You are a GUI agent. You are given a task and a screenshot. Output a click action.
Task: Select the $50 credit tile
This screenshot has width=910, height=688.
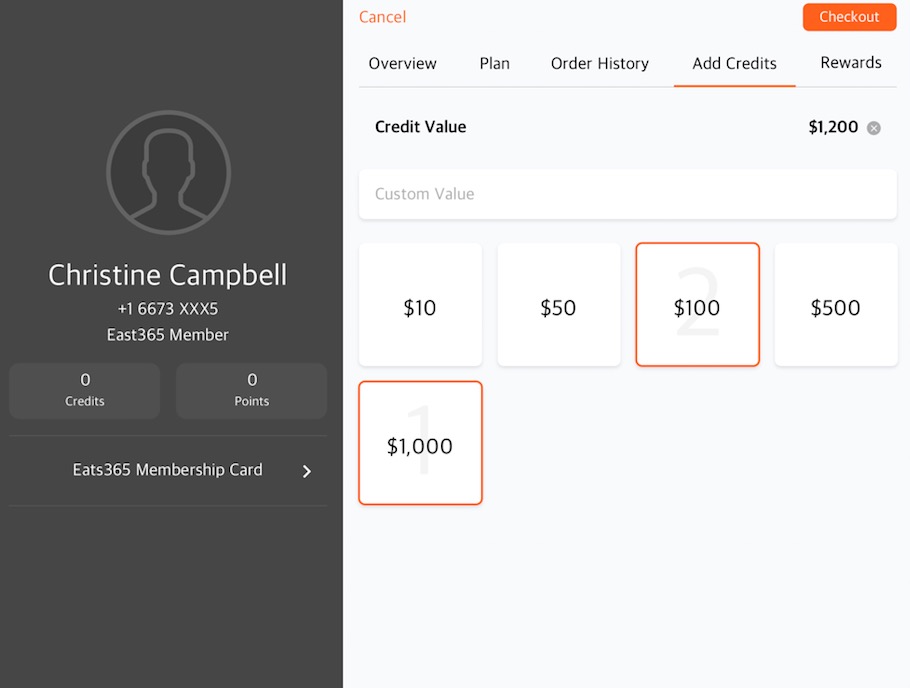pyautogui.click(x=559, y=305)
